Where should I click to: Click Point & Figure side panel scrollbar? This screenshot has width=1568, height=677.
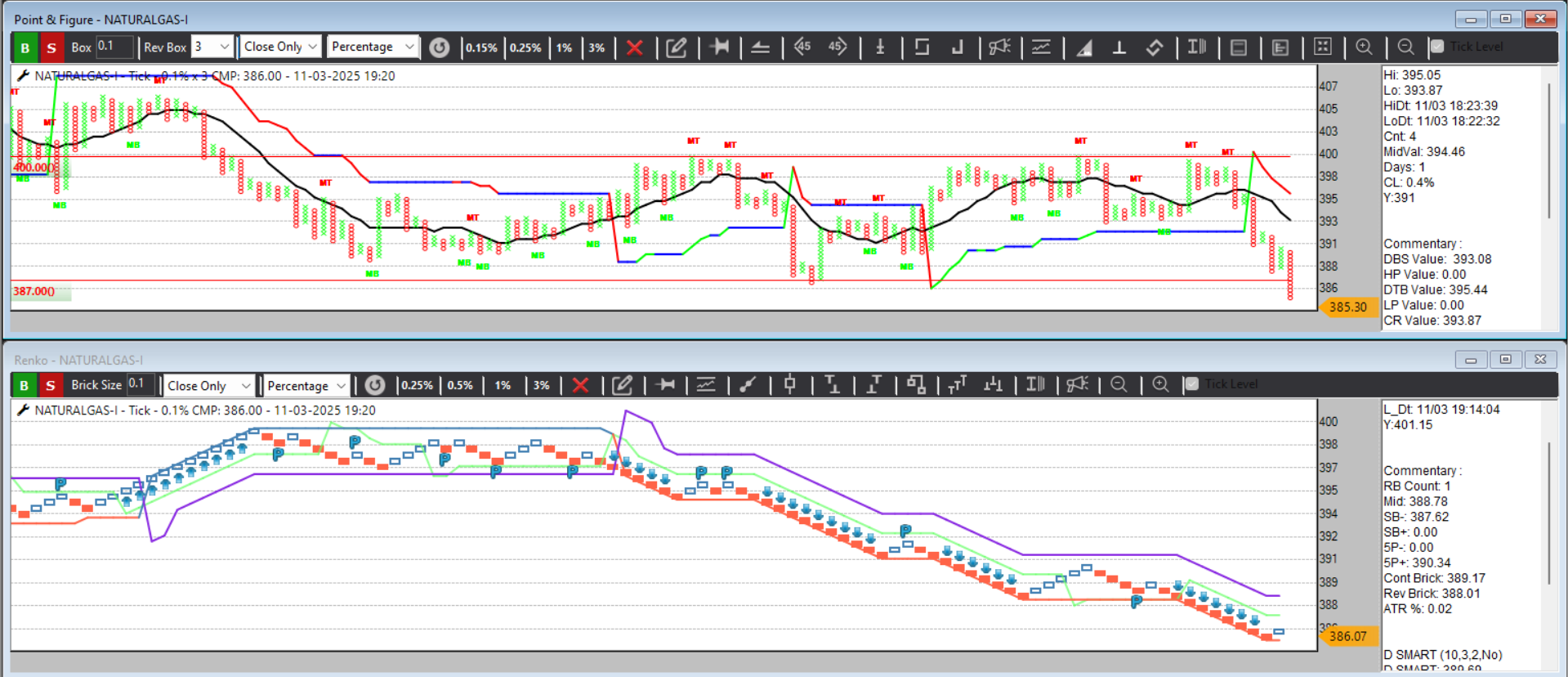(x=1549, y=151)
